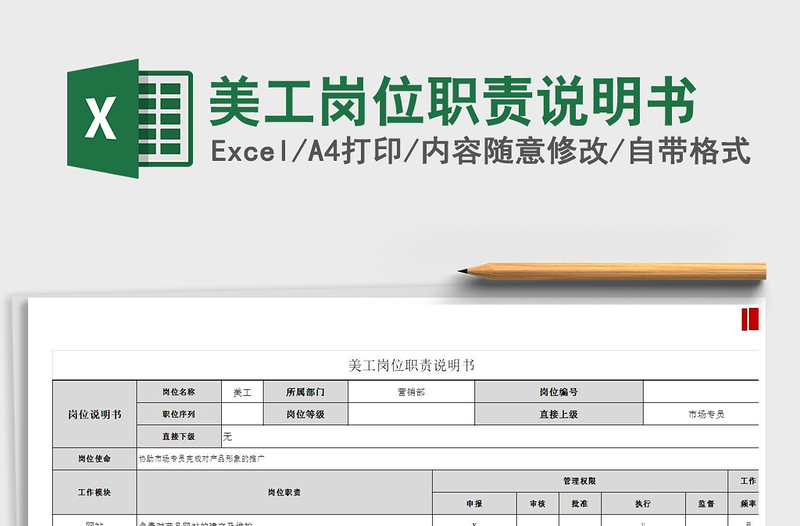Select the 市场专员 value cell
Image resolution: width=800 pixels, height=526 pixels.
tap(702, 414)
